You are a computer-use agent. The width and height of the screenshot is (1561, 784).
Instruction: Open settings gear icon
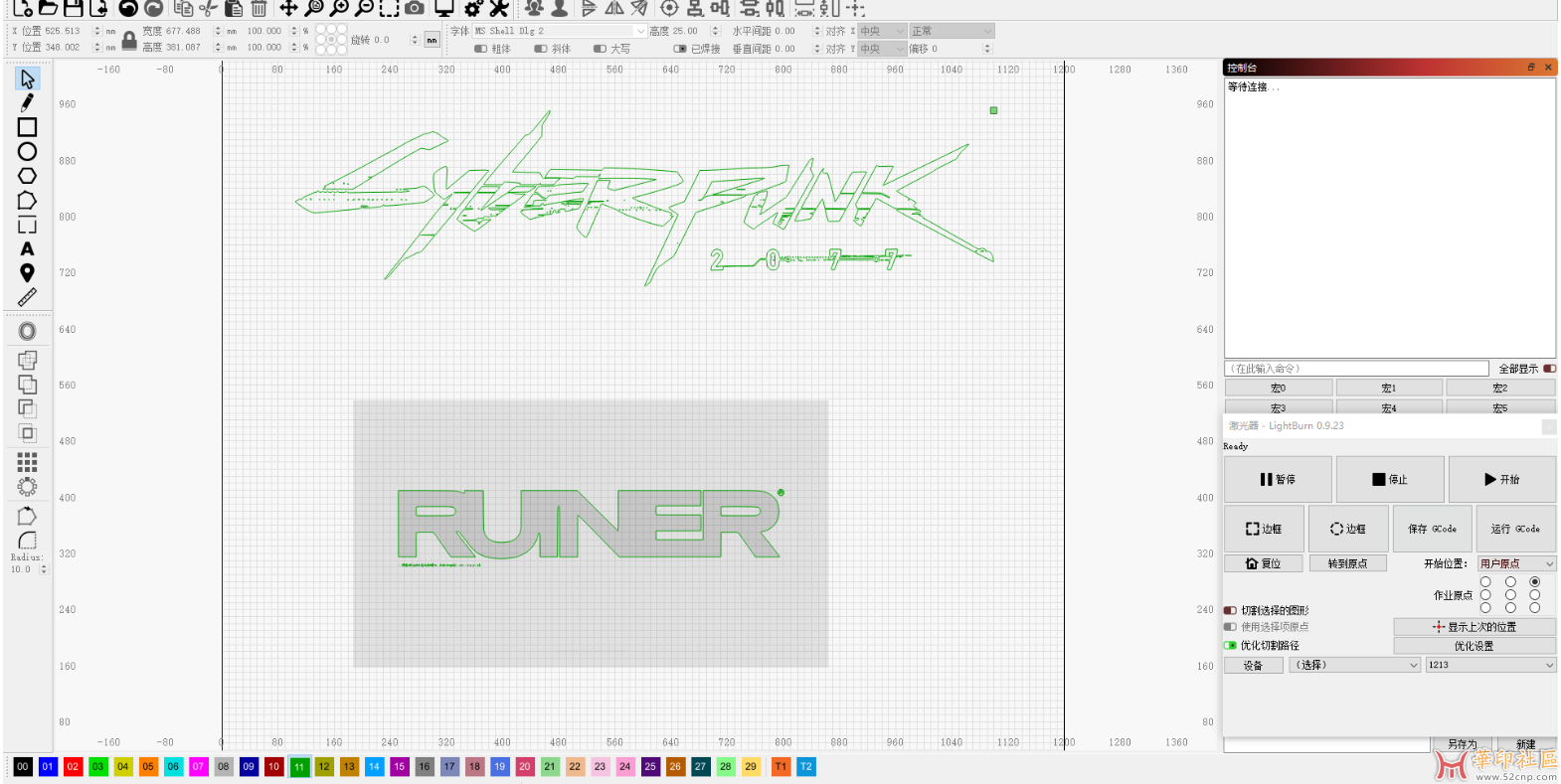click(x=473, y=8)
